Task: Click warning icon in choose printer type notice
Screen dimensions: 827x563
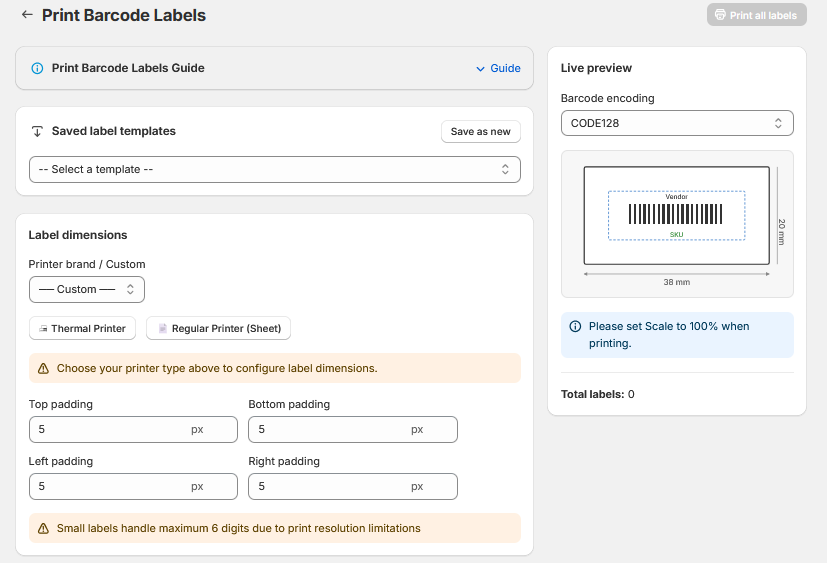Action: click(x=43, y=368)
